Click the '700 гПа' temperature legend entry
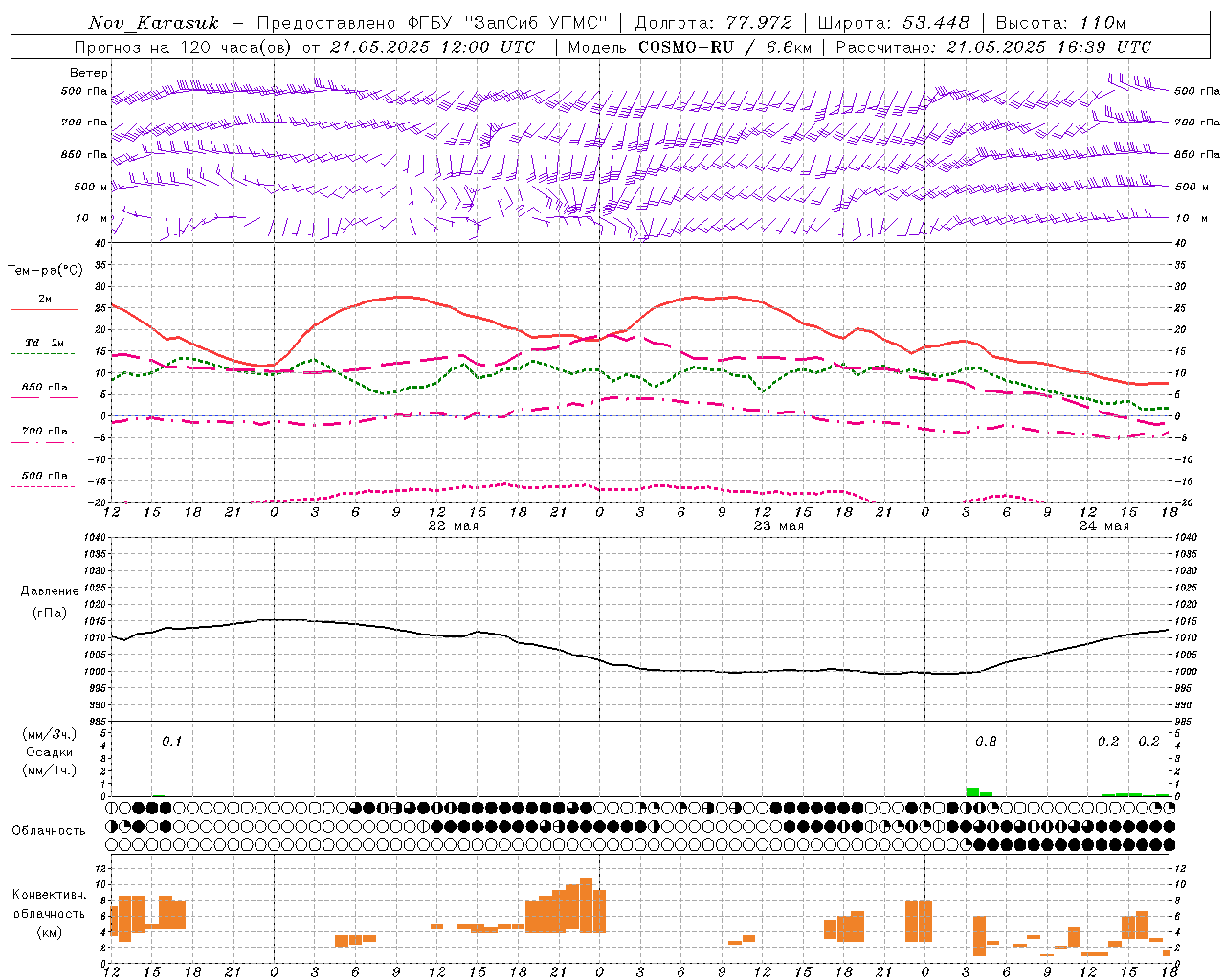 pos(45,431)
